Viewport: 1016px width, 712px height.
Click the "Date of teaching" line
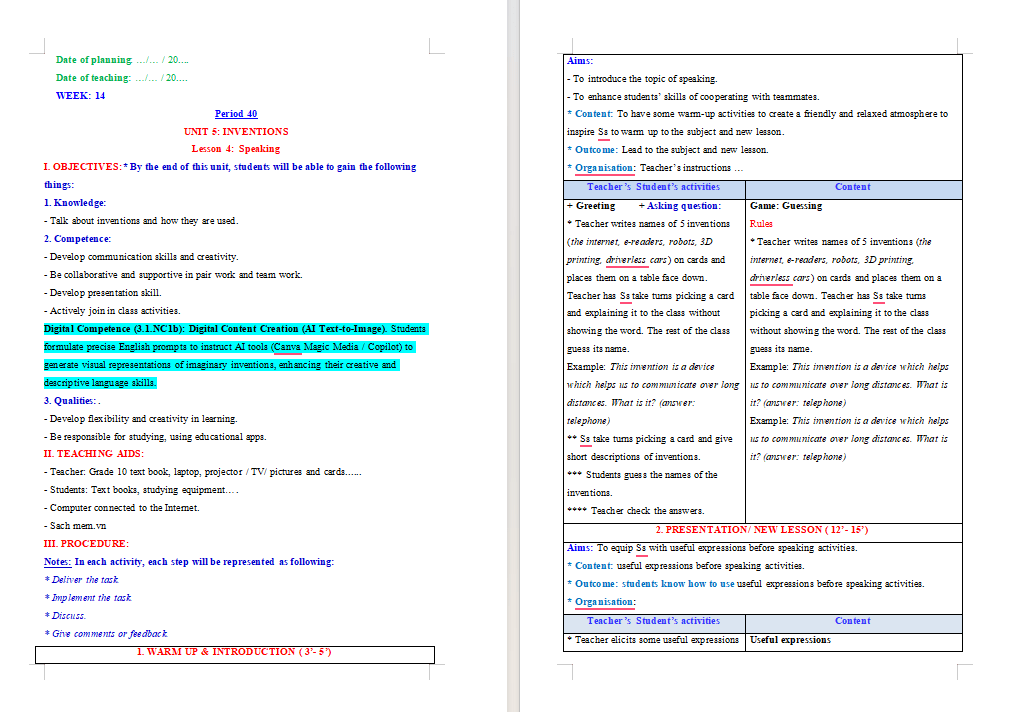[121, 78]
